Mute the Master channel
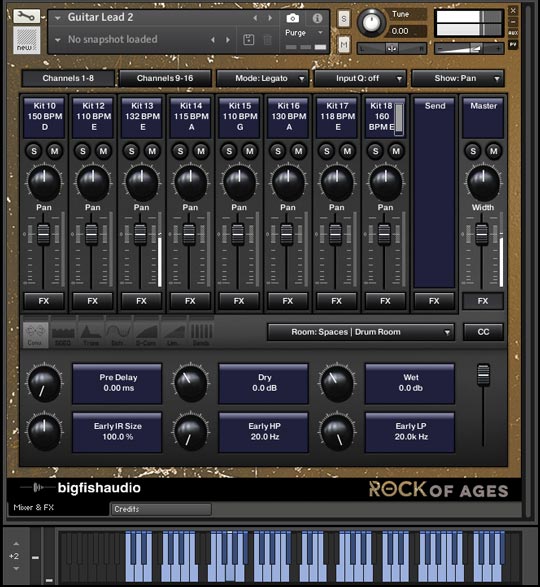Screen dimensions: 540x587 (494, 151)
